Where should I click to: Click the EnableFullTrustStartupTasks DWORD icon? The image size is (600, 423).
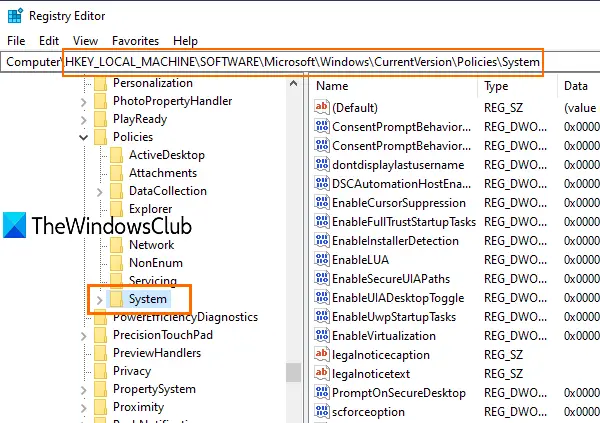(322, 221)
